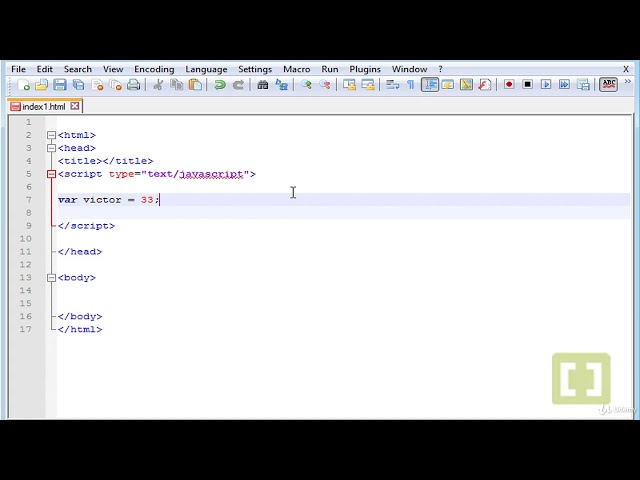
Task: Print the document with the printer icon
Action: tap(133, 85)
